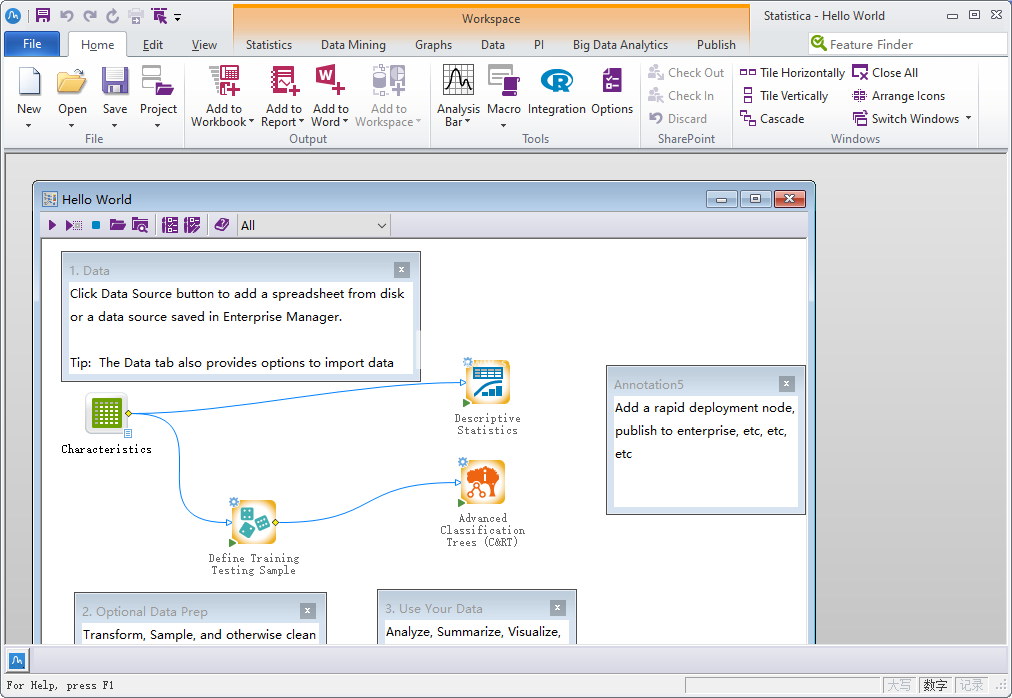The height and width of the screenshot is (698, 1012).
Task: Select the Advanced Classification Trees node
Action: [x=483, y=482]
